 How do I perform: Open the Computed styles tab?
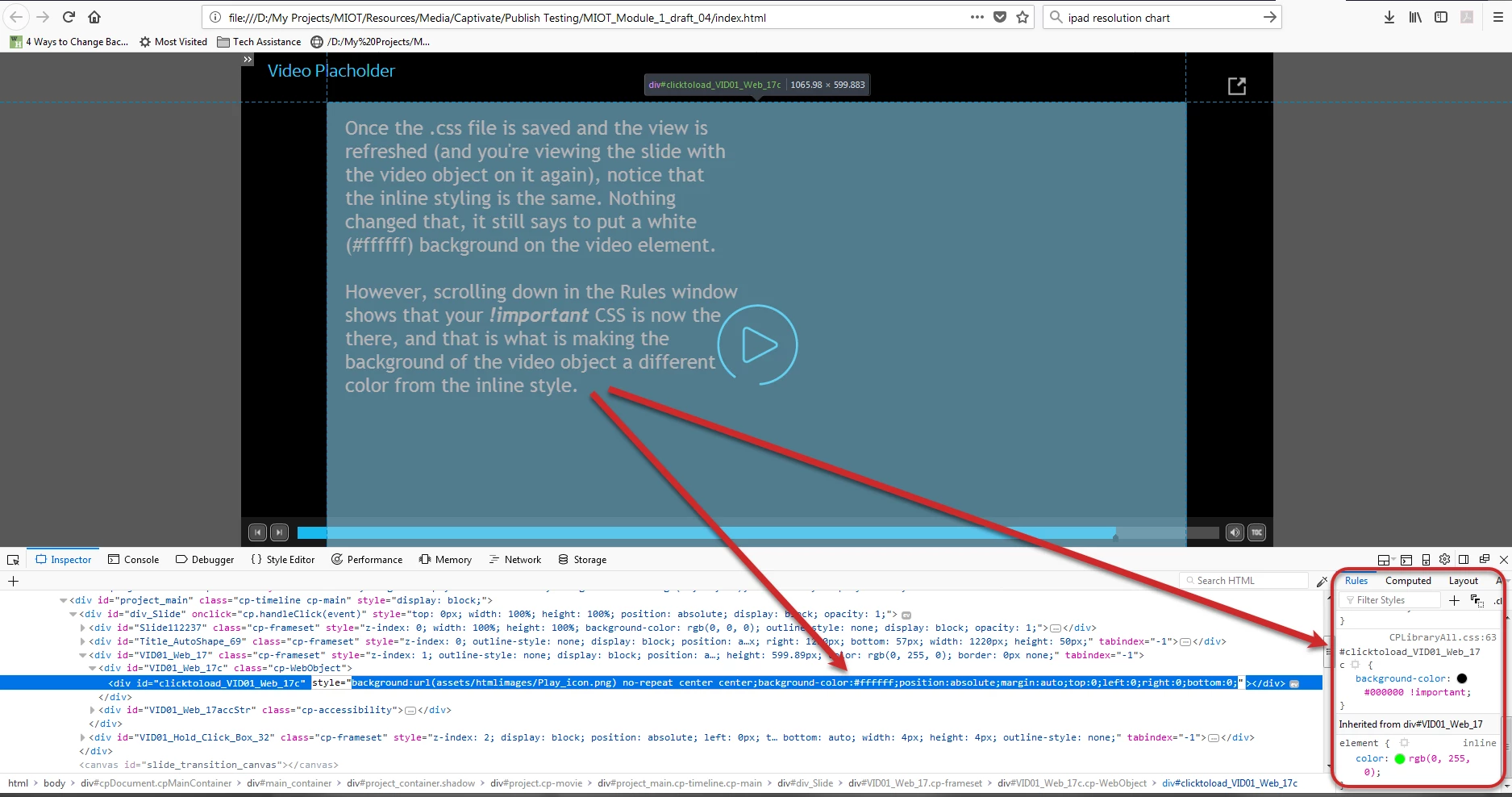1408,581
